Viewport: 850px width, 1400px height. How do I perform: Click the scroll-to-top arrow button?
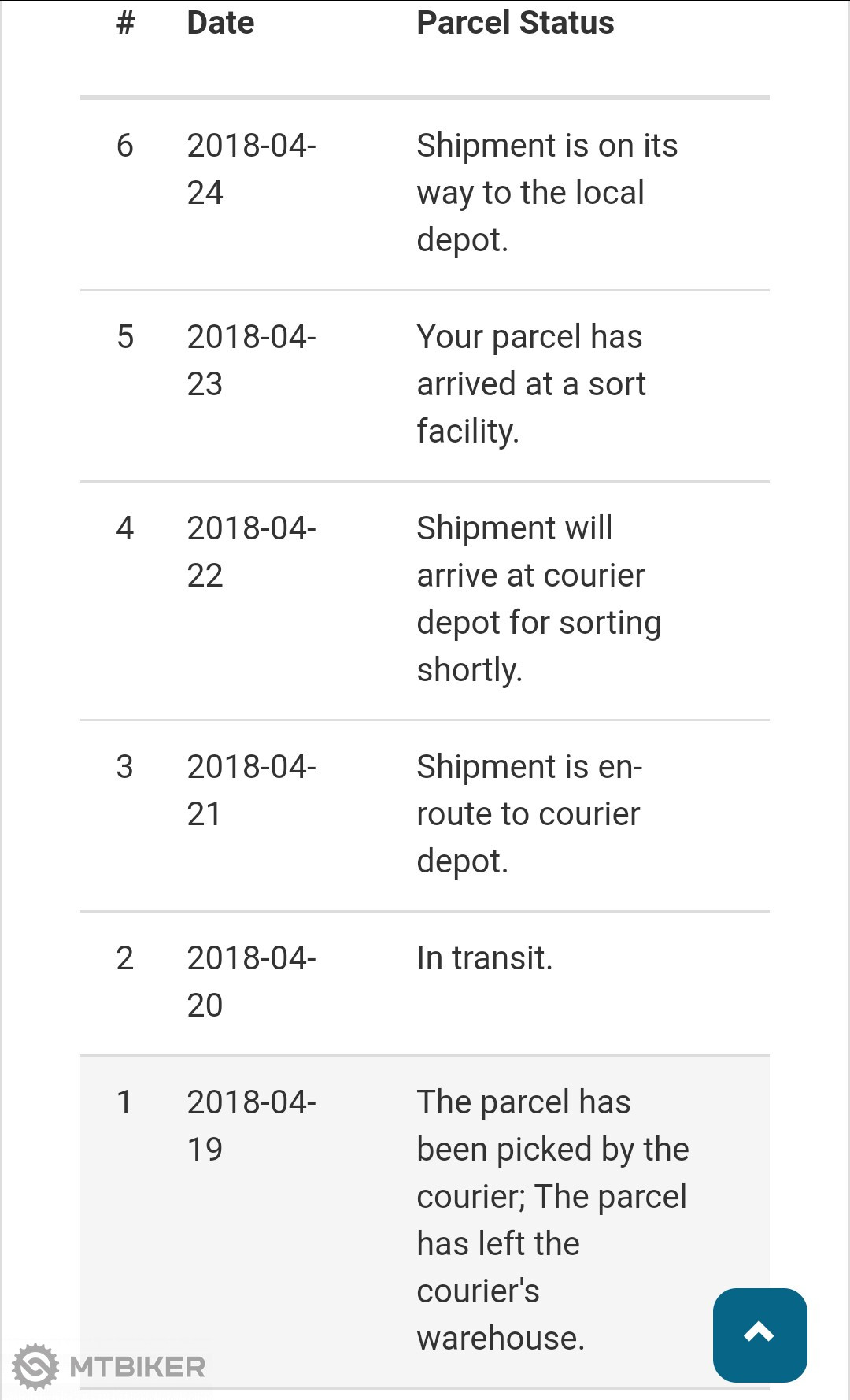click(x=759, y=1335)
